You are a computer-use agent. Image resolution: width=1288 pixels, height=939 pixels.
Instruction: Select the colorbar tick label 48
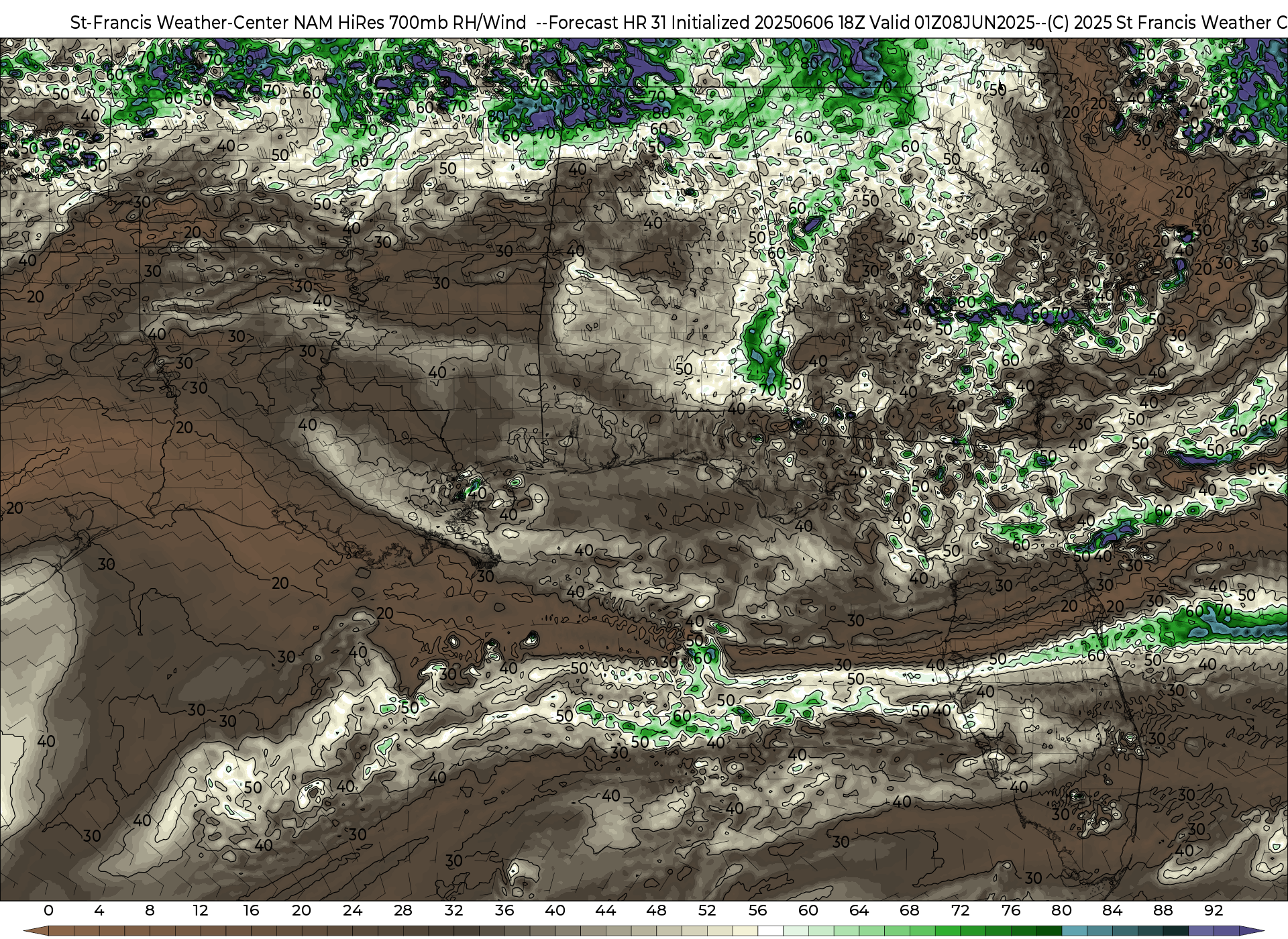[x=657, y=910]
